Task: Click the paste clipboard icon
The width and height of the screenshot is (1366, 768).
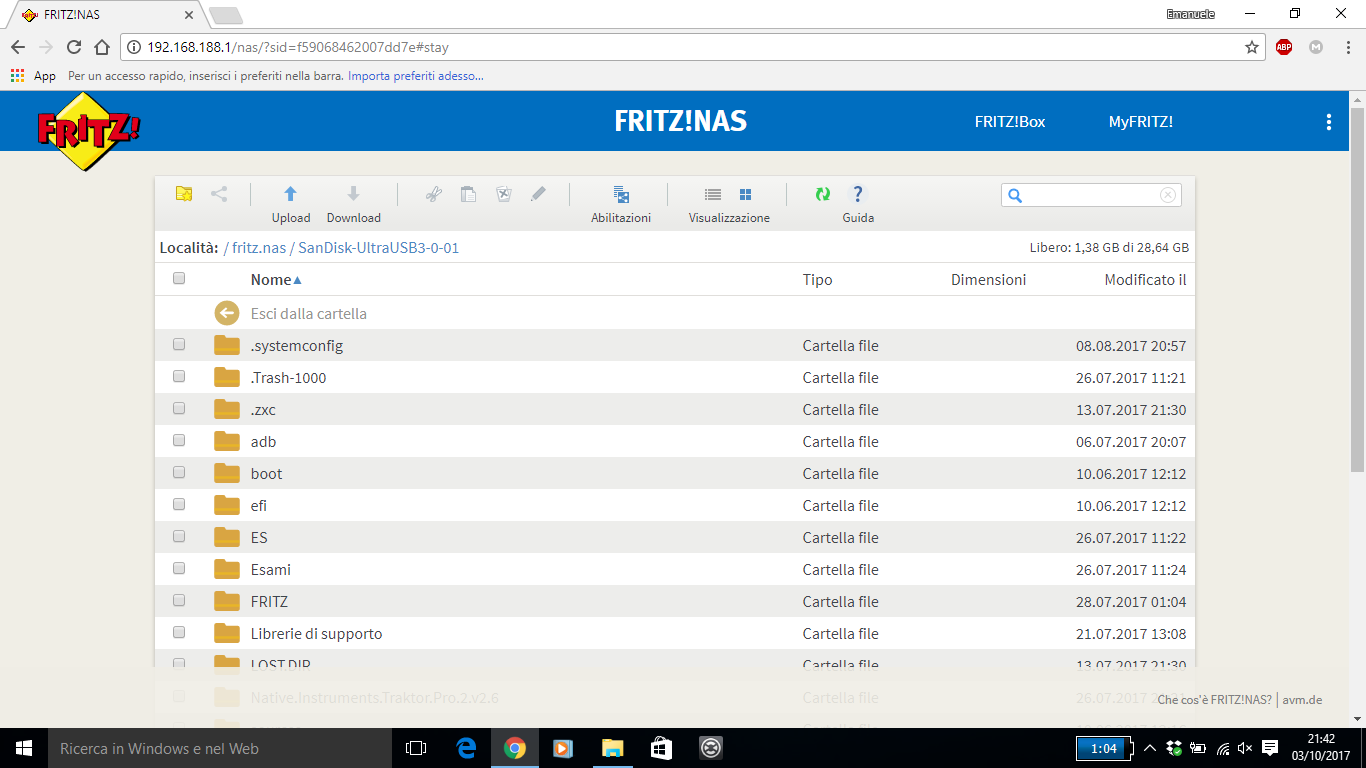Action: pos(468,194)
